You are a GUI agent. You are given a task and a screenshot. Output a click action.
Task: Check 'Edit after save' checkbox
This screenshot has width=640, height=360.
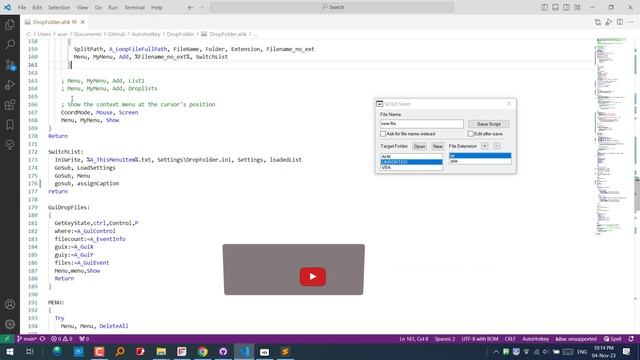pyautogui.click(x=471, y=134)
